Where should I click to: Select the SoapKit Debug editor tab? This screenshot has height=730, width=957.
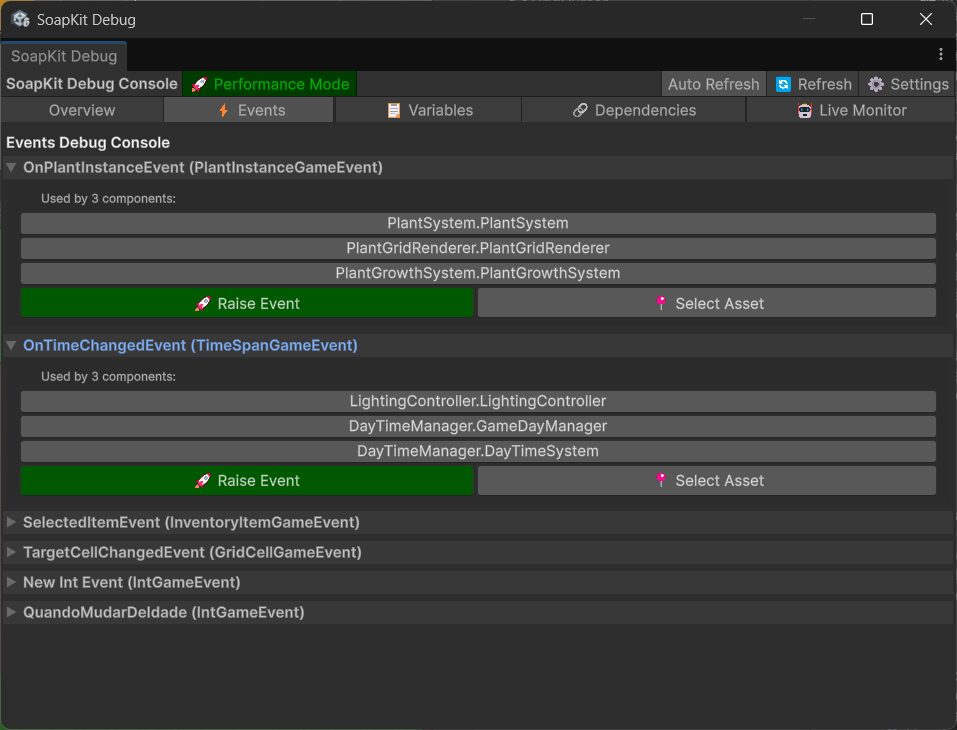point(64,56)
